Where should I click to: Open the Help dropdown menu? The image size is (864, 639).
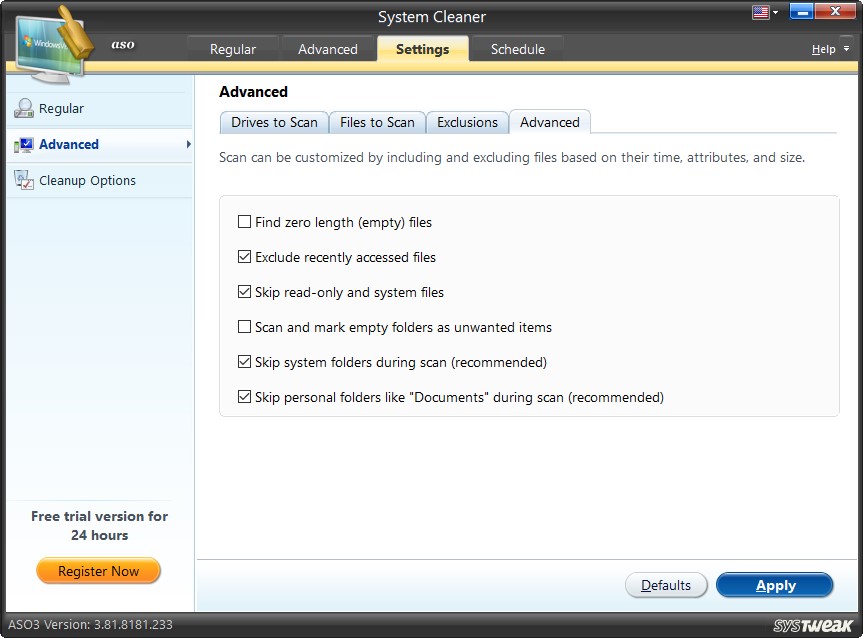826,48
